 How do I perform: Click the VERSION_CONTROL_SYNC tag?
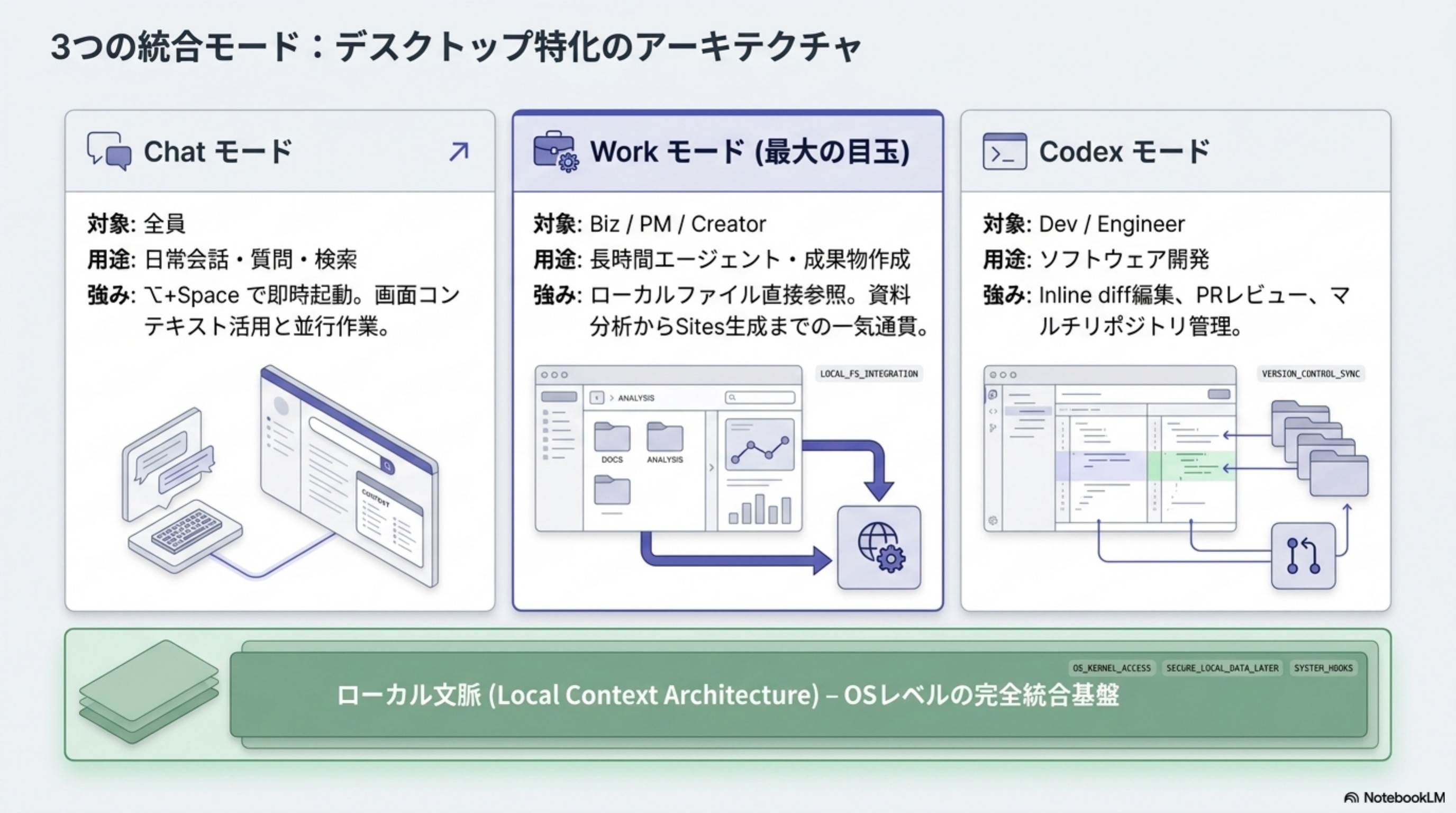pos(1311,374)
